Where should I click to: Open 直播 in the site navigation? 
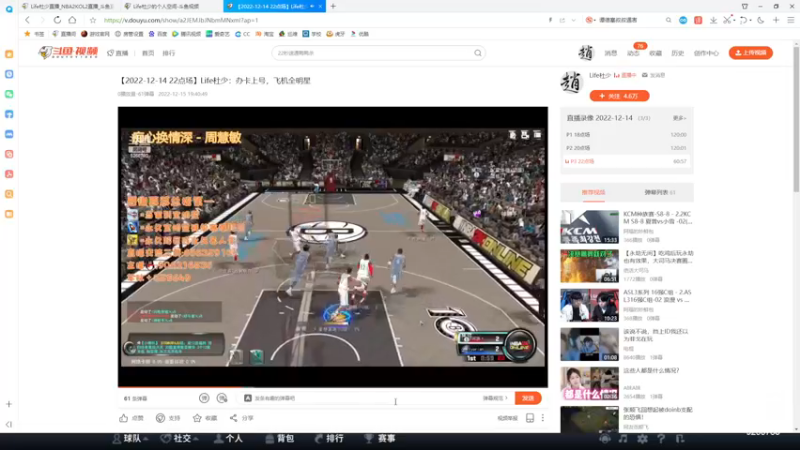coord(118,53)
